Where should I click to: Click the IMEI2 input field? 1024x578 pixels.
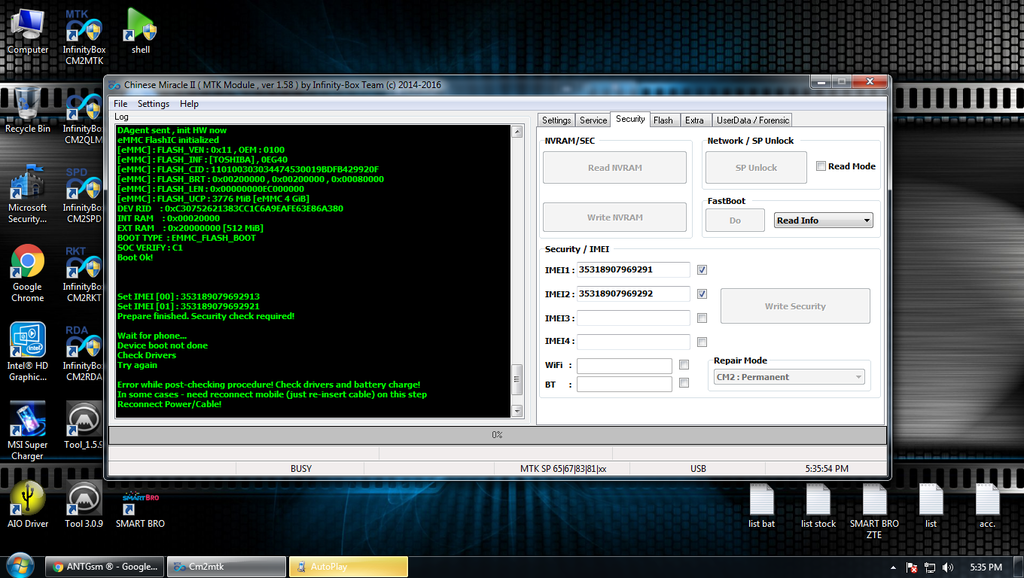[x=633, y=294]
